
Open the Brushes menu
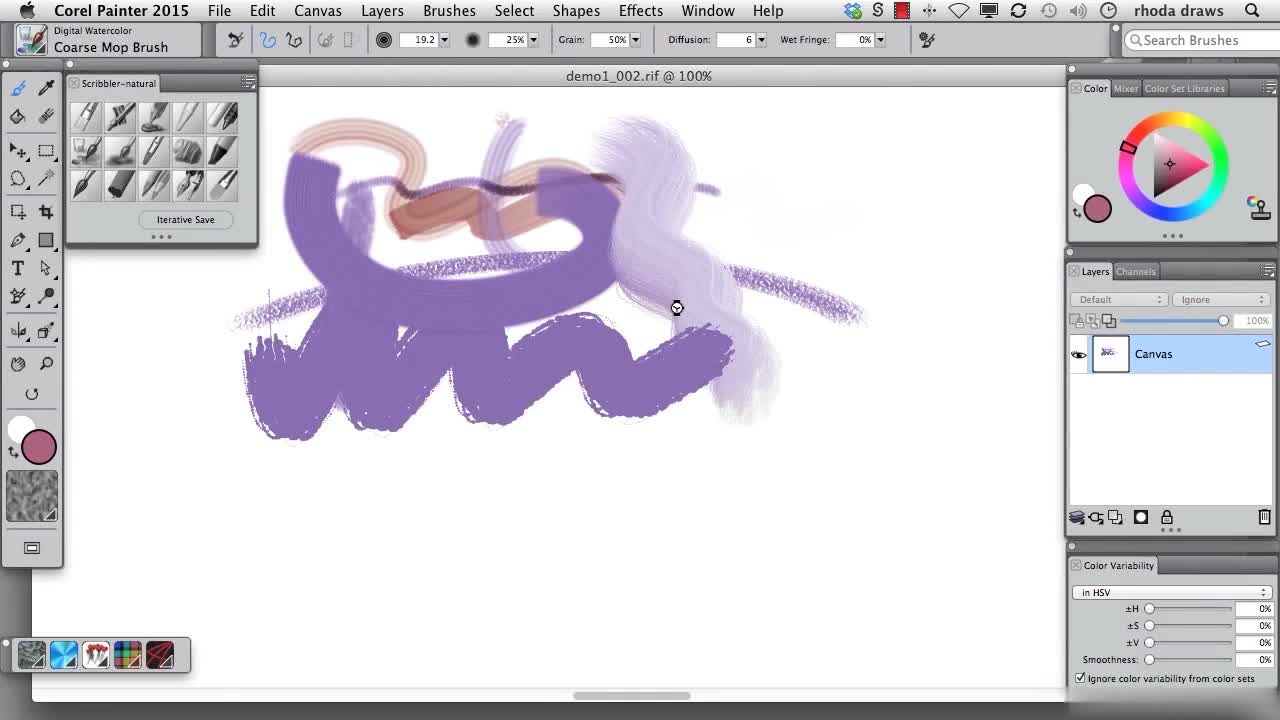(449, 11)
